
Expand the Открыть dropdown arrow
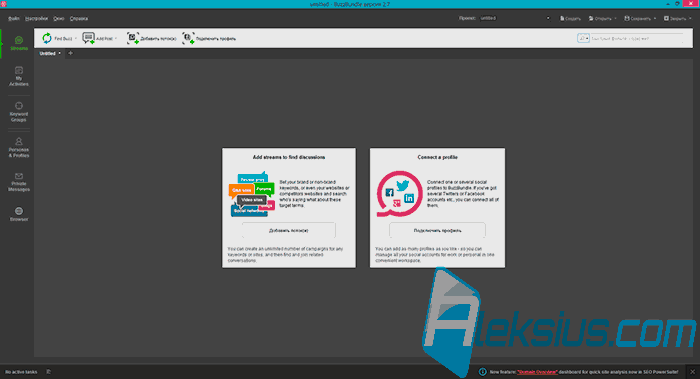tap(615, 18)
